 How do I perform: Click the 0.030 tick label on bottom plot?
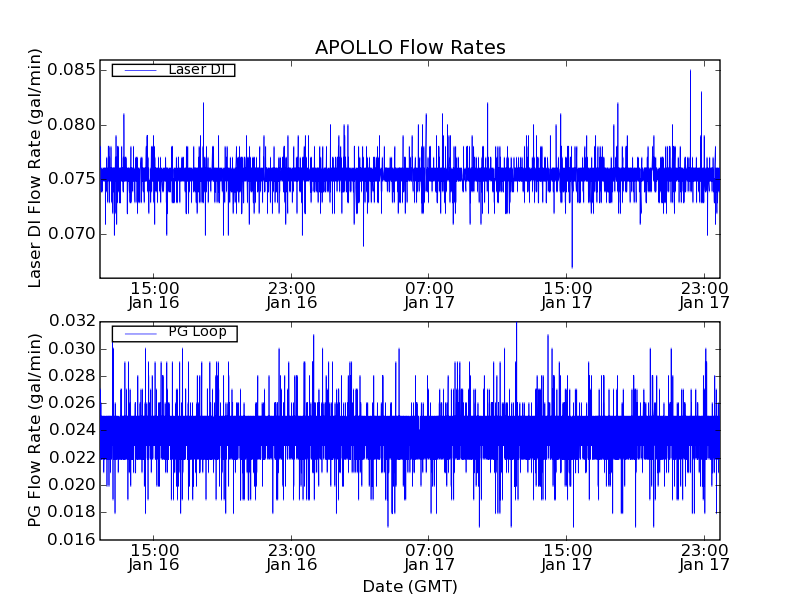(72, 349)
